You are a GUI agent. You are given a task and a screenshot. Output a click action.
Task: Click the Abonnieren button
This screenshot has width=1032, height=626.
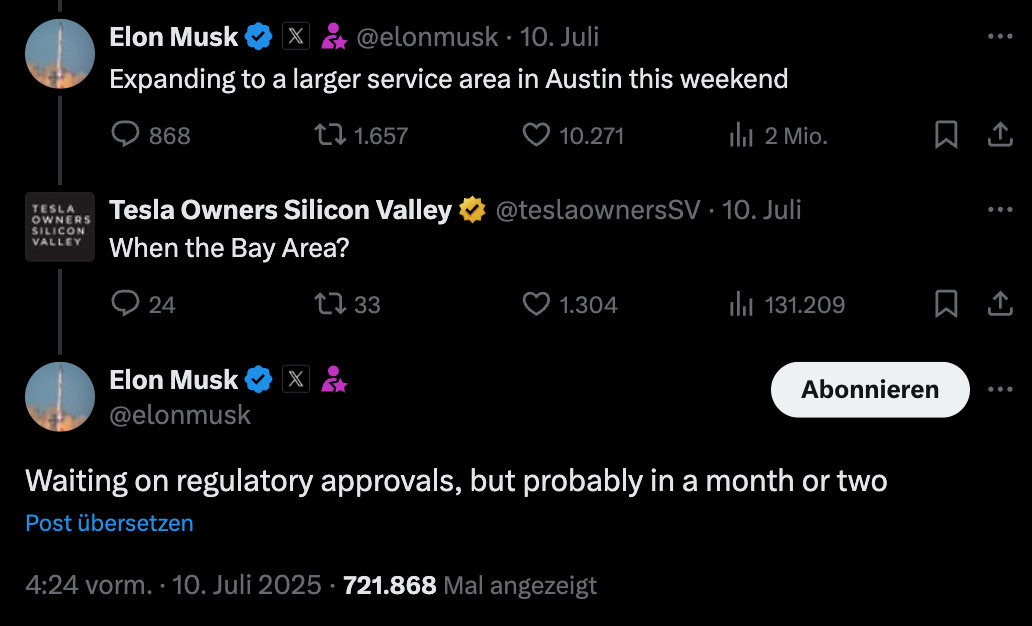point(870,389)
